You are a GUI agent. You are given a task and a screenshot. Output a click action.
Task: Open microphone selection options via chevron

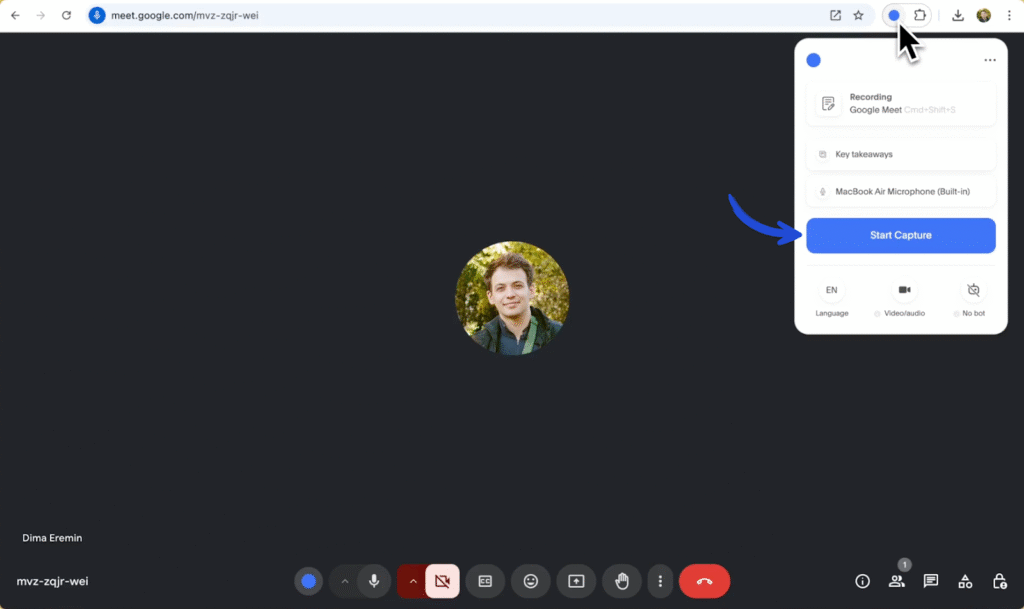[x=345, y=581]
